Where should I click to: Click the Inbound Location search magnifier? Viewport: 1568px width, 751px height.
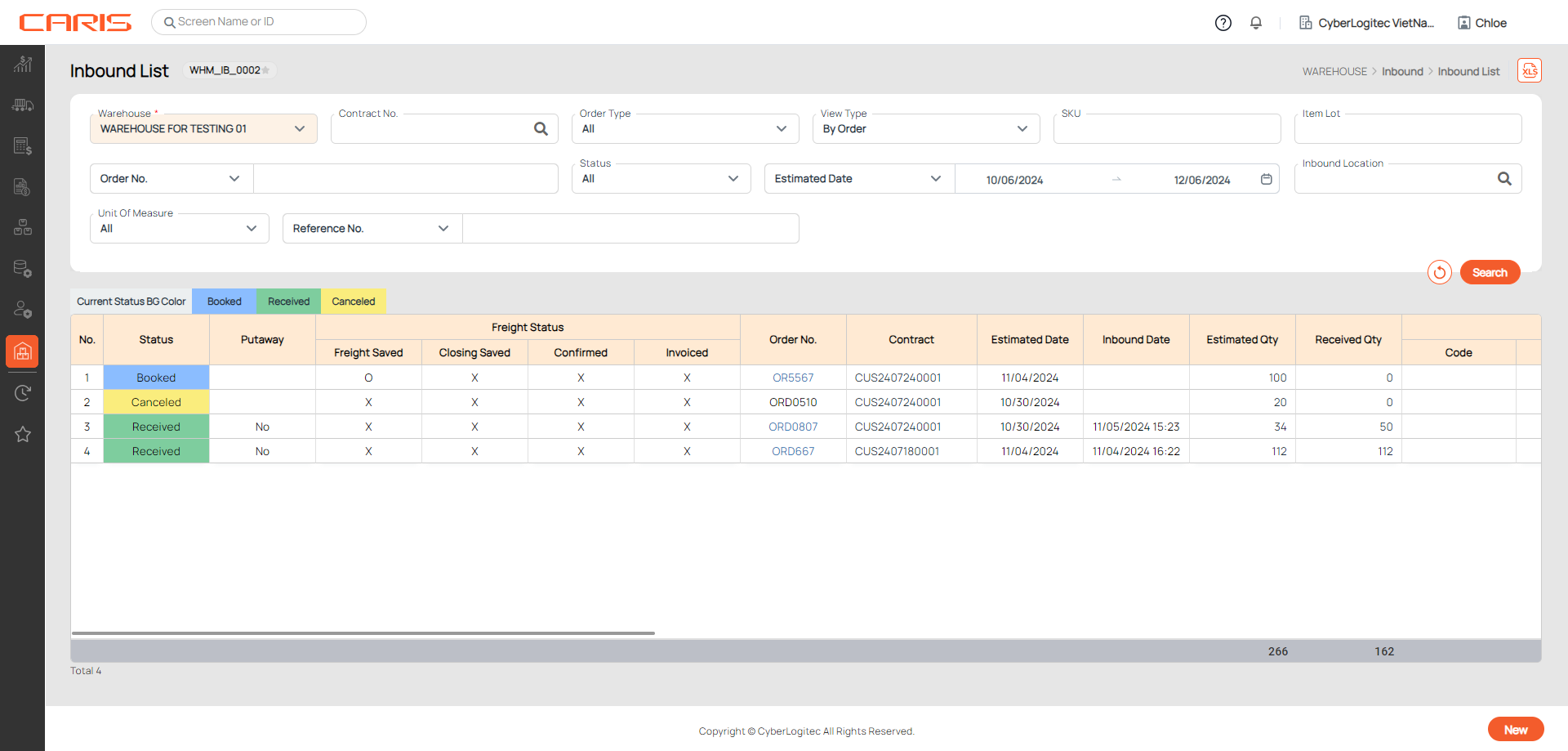coord(1504,179)
